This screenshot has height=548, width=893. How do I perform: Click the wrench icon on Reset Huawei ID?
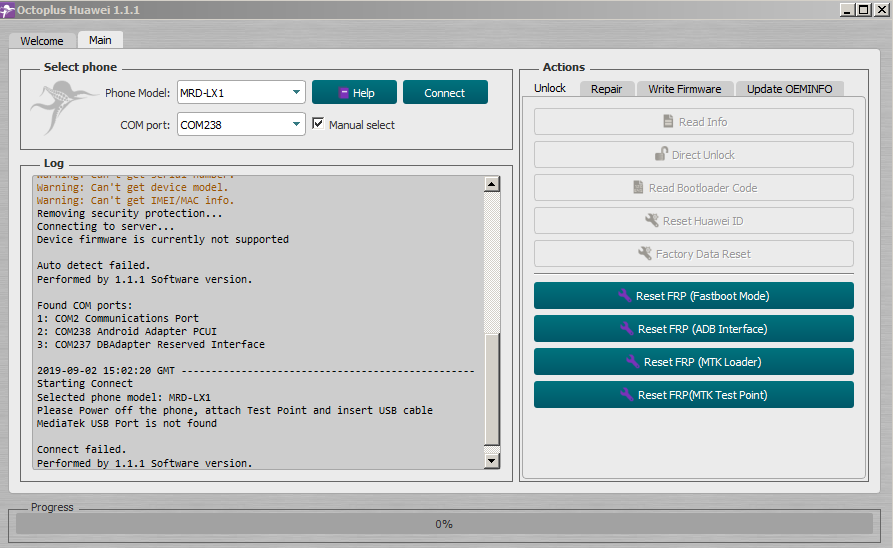pos(652,220)
